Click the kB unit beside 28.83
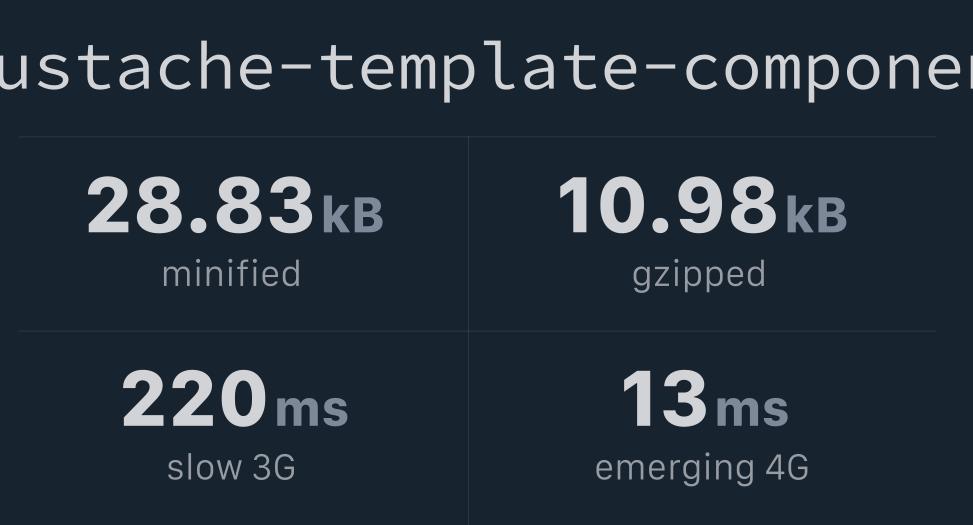The image size is (973, 525). coord(352,215)
